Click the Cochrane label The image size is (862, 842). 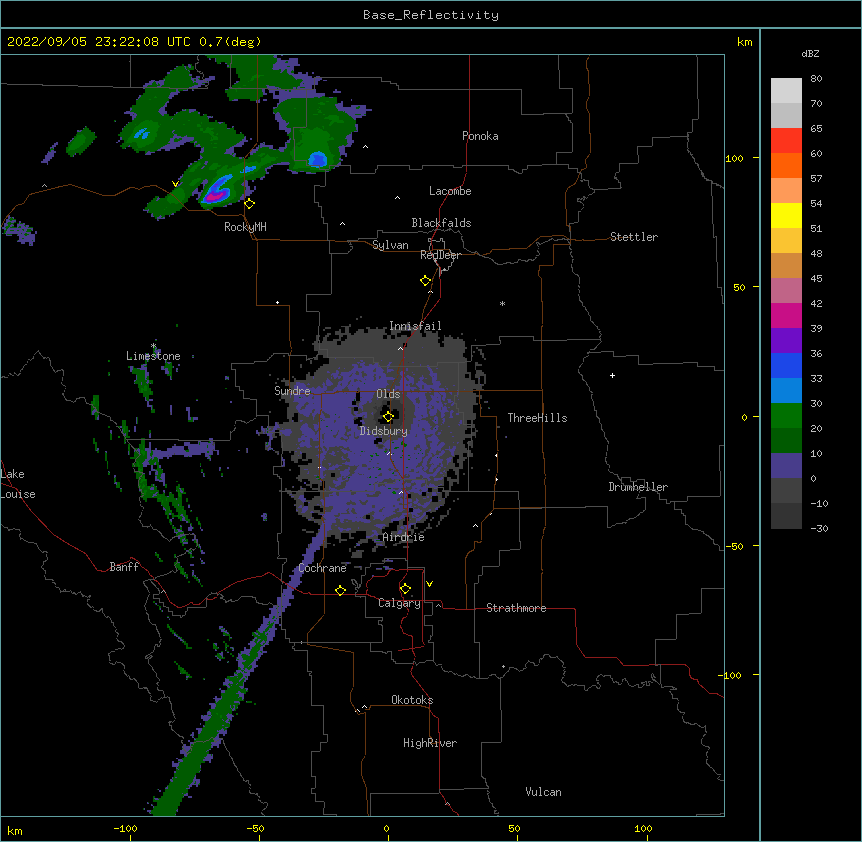pyautogui.click(x=322, y=568)
